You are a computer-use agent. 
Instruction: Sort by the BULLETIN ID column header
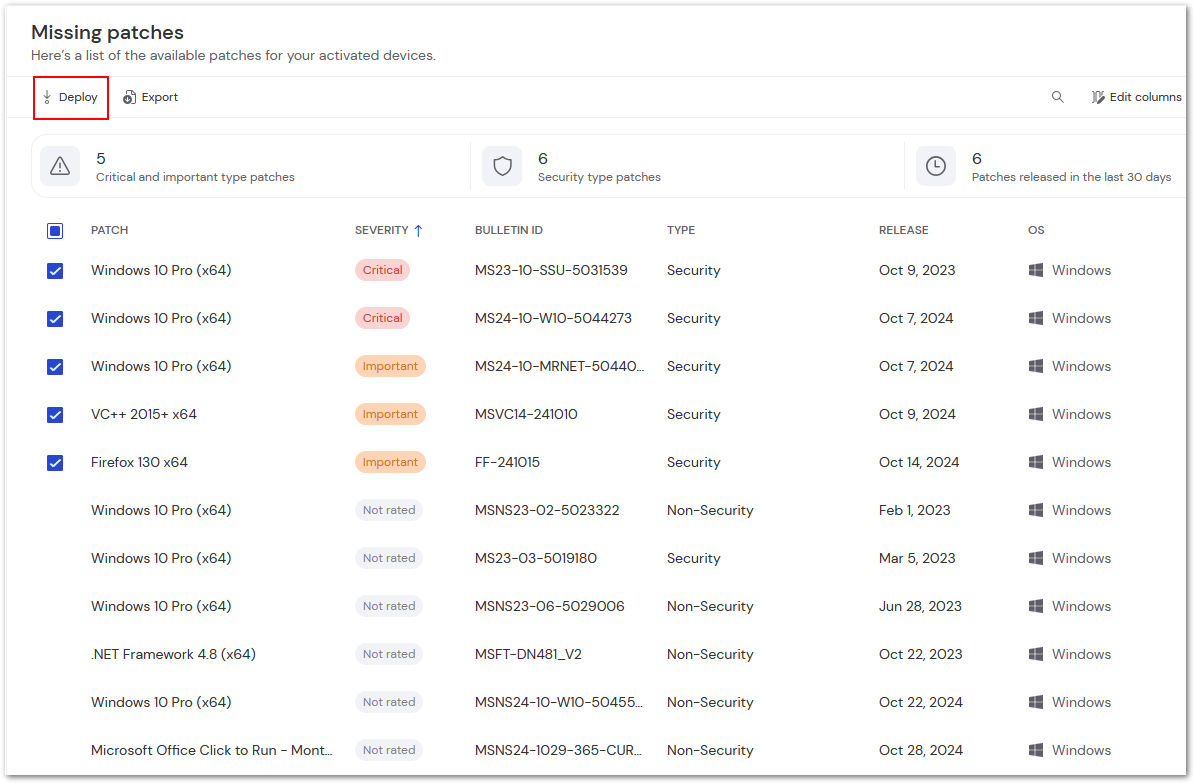click(x=509, y=230)
